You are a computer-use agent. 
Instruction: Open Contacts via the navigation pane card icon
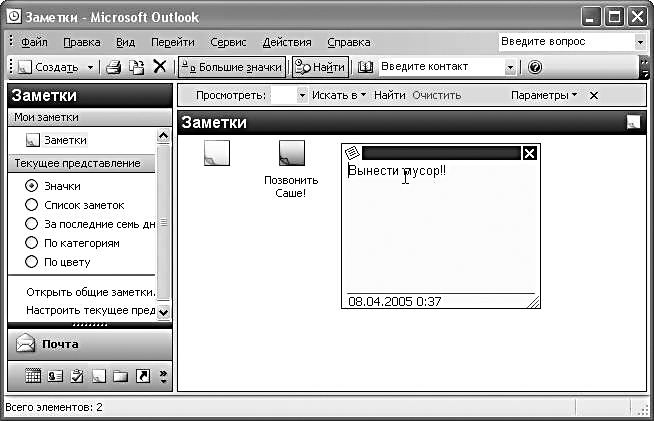pyautogui.click(x=54, y=376)
